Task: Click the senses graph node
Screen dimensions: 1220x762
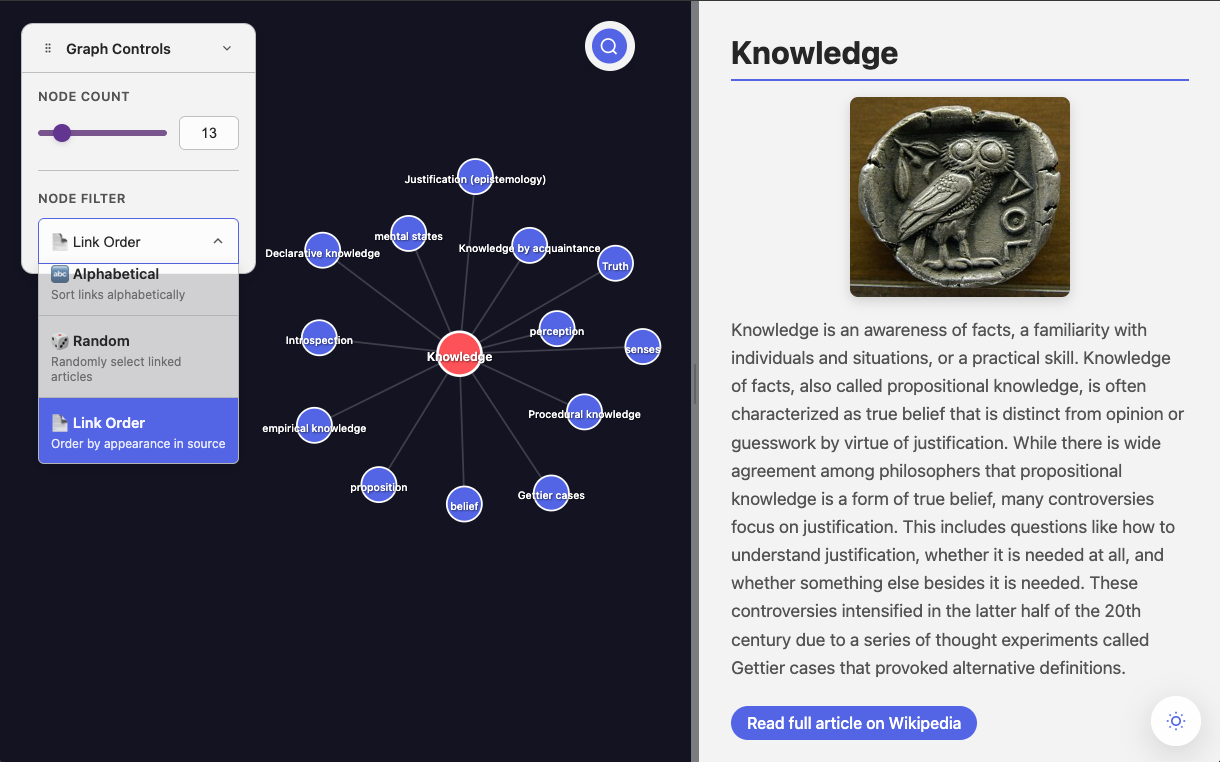Action: [x=642, y=347]
